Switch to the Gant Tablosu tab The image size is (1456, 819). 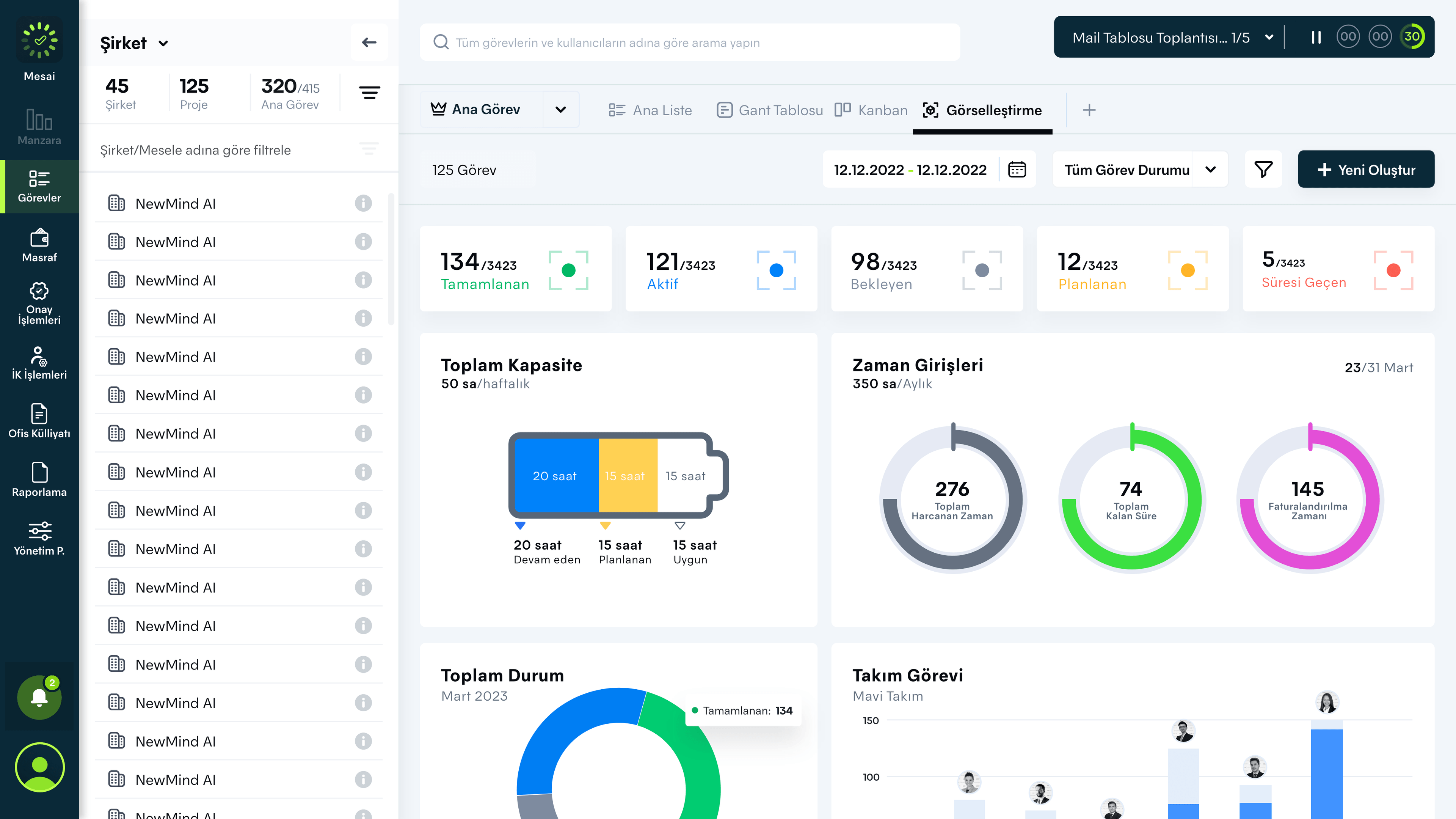[x=770, y=110]
